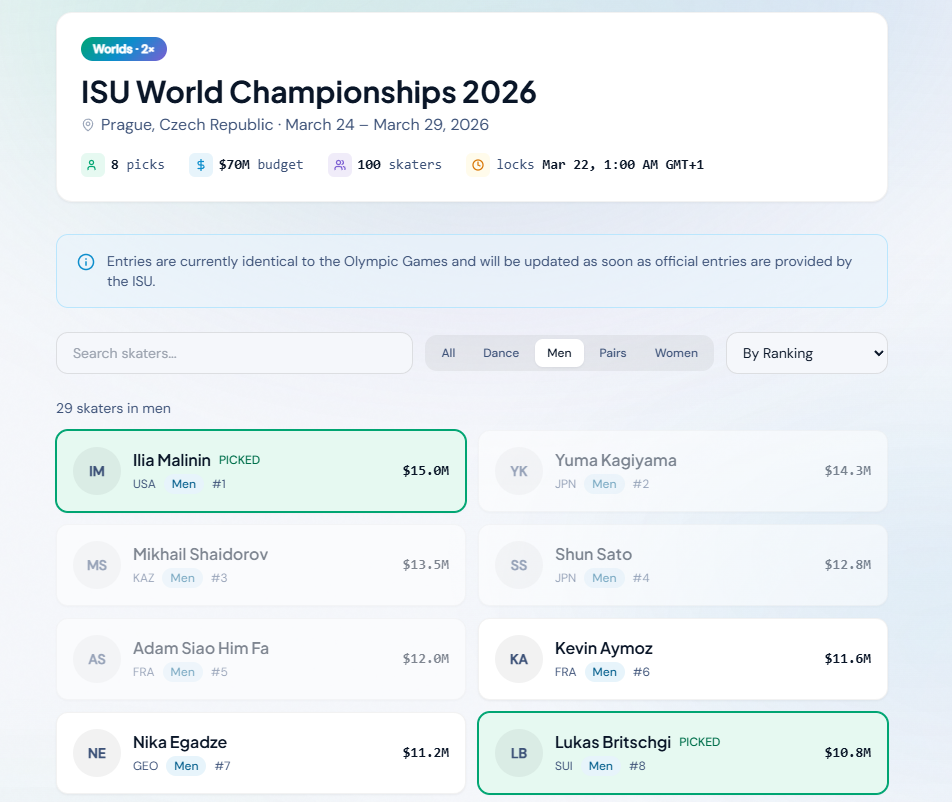Click the NE avatar for Nika Egadze

[x=96, y=753]
